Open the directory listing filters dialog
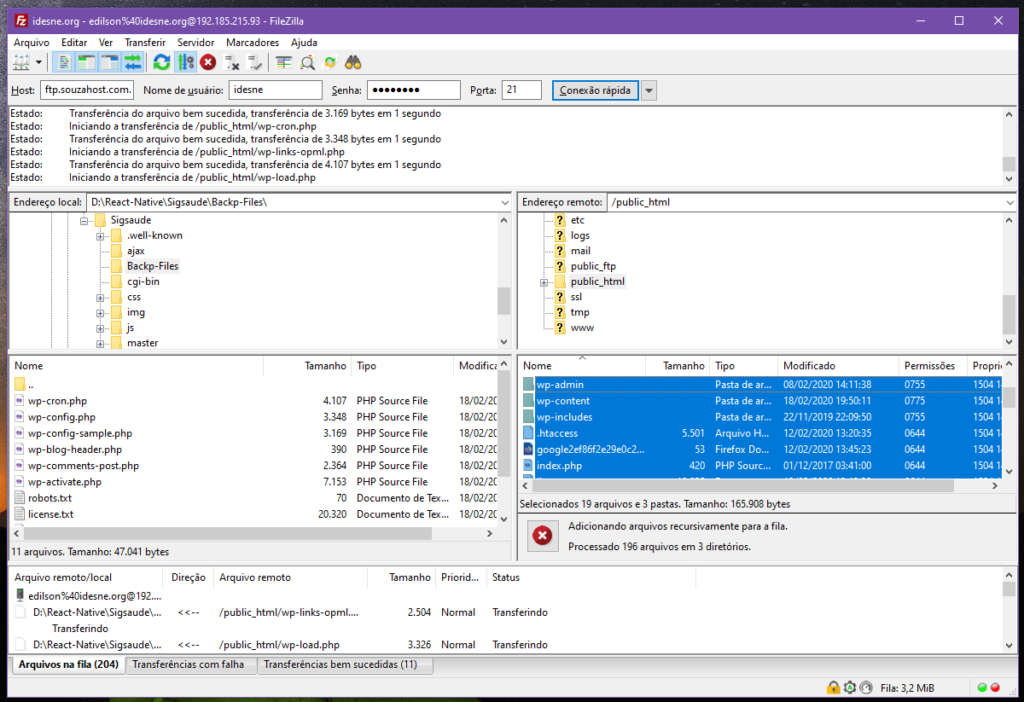This screenshot has width=1024, height=702. [283, 63]
